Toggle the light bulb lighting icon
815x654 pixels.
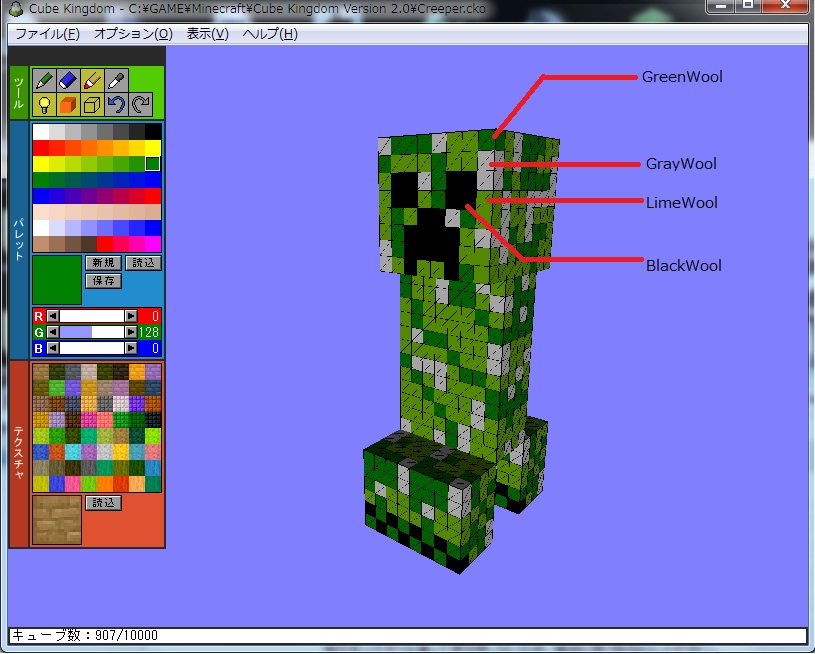pos(44,105)
